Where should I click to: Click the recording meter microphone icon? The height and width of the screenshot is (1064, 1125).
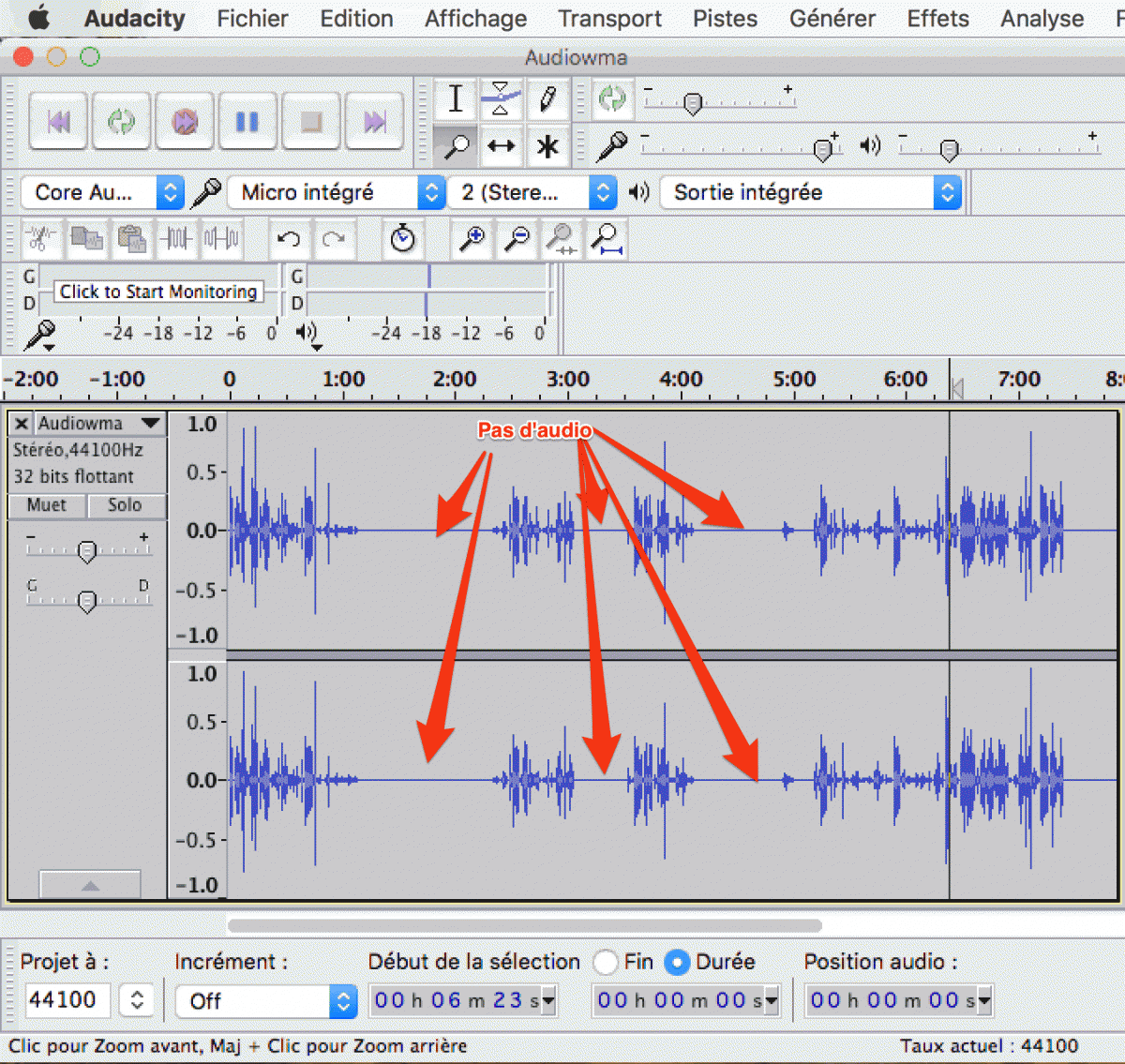(x=40, y=334)
